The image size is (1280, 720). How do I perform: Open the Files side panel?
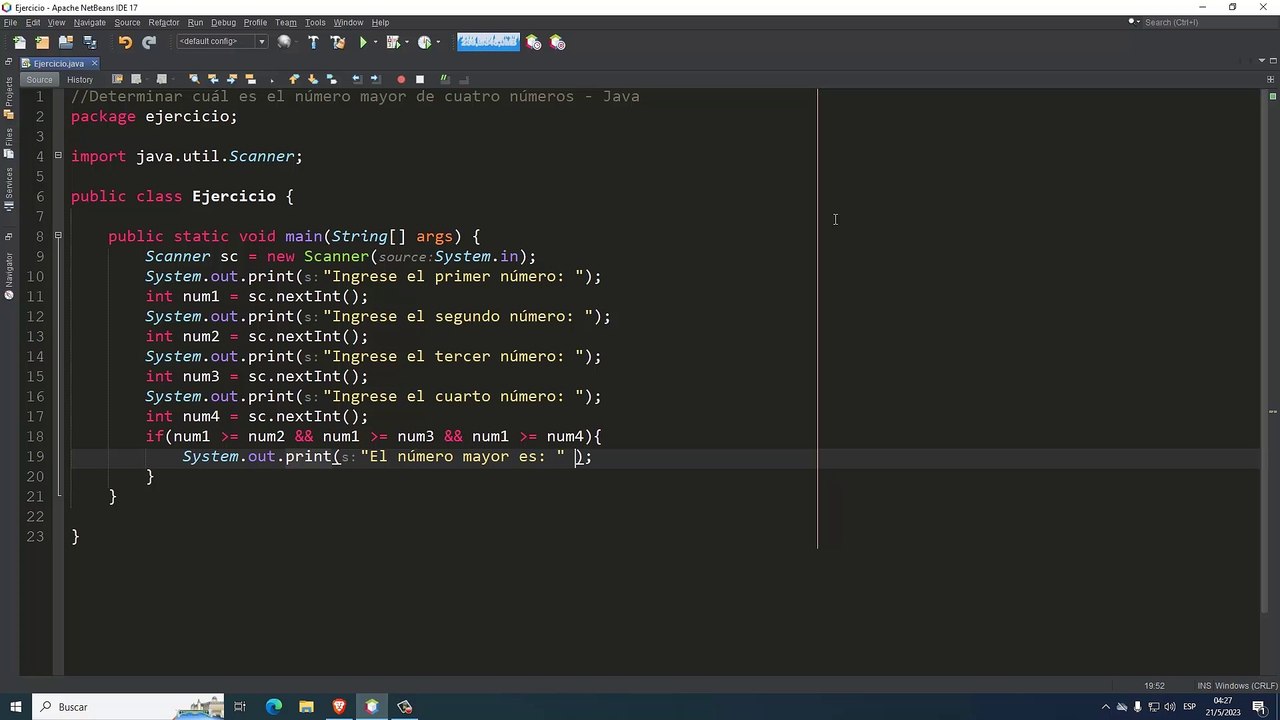(9, 141)
